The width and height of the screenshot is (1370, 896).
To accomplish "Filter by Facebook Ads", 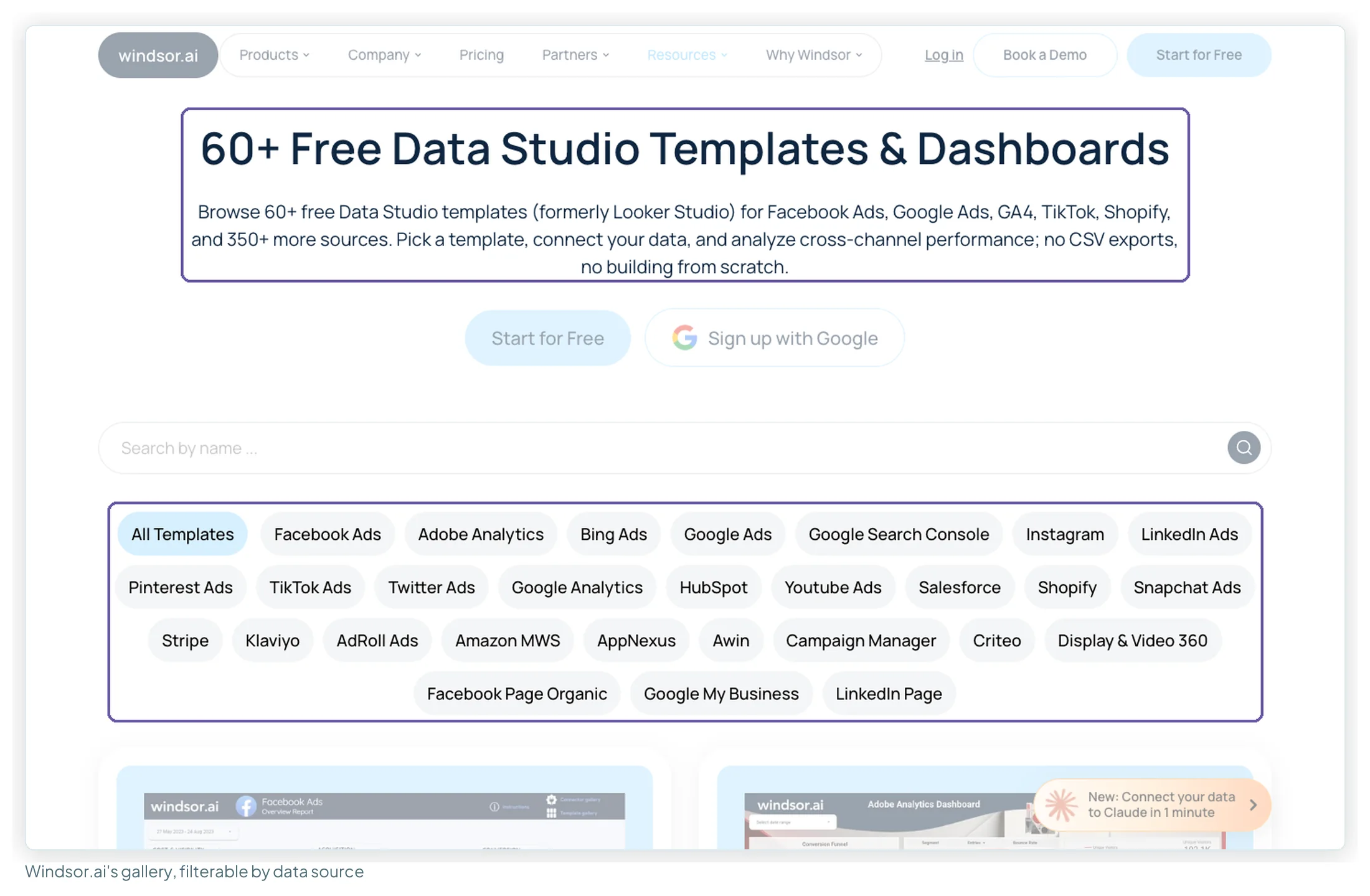I will pyautogui.click(x=328, y=534).
